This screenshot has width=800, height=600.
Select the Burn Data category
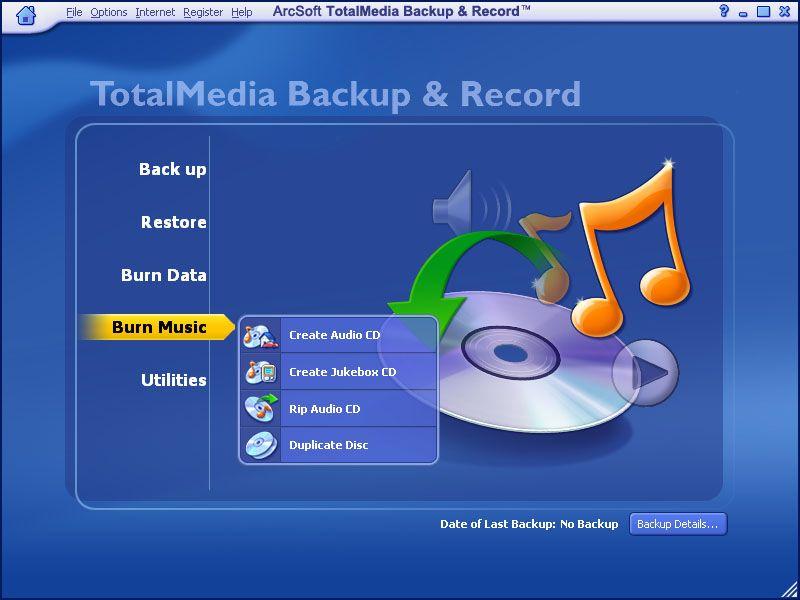[163, 275]
